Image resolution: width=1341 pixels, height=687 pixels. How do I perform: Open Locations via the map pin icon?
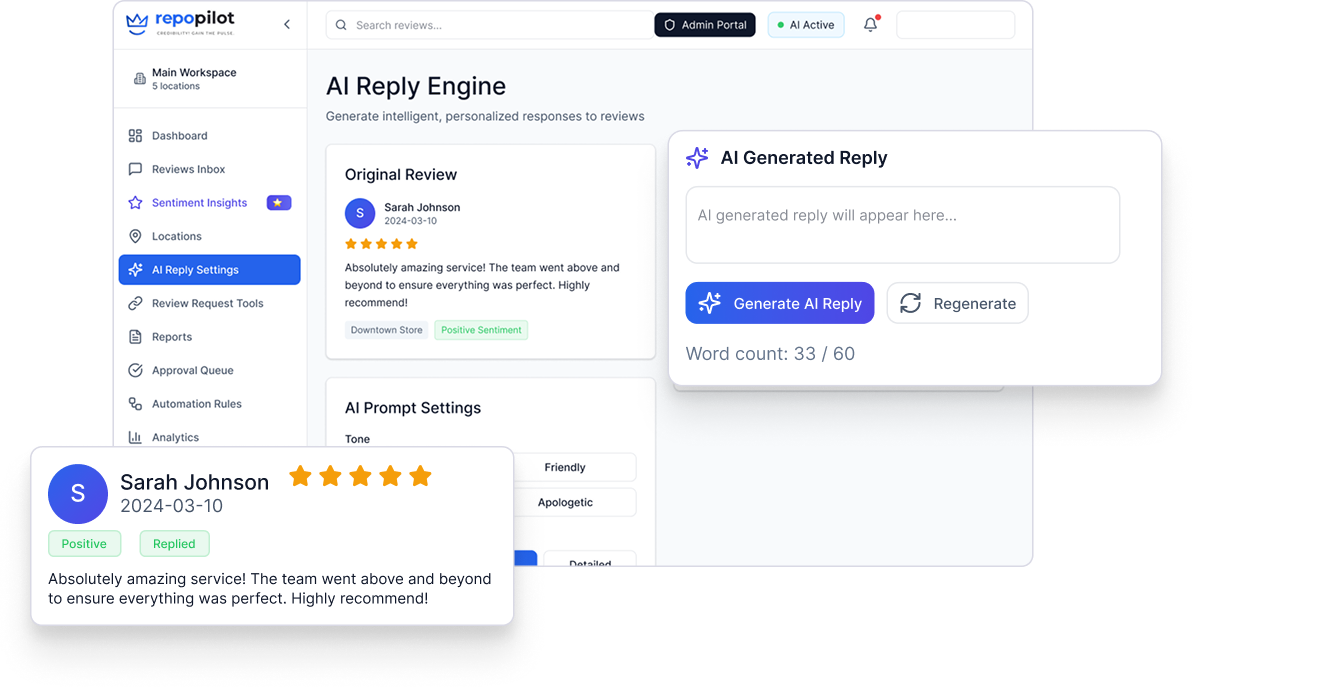click(136, 236)
